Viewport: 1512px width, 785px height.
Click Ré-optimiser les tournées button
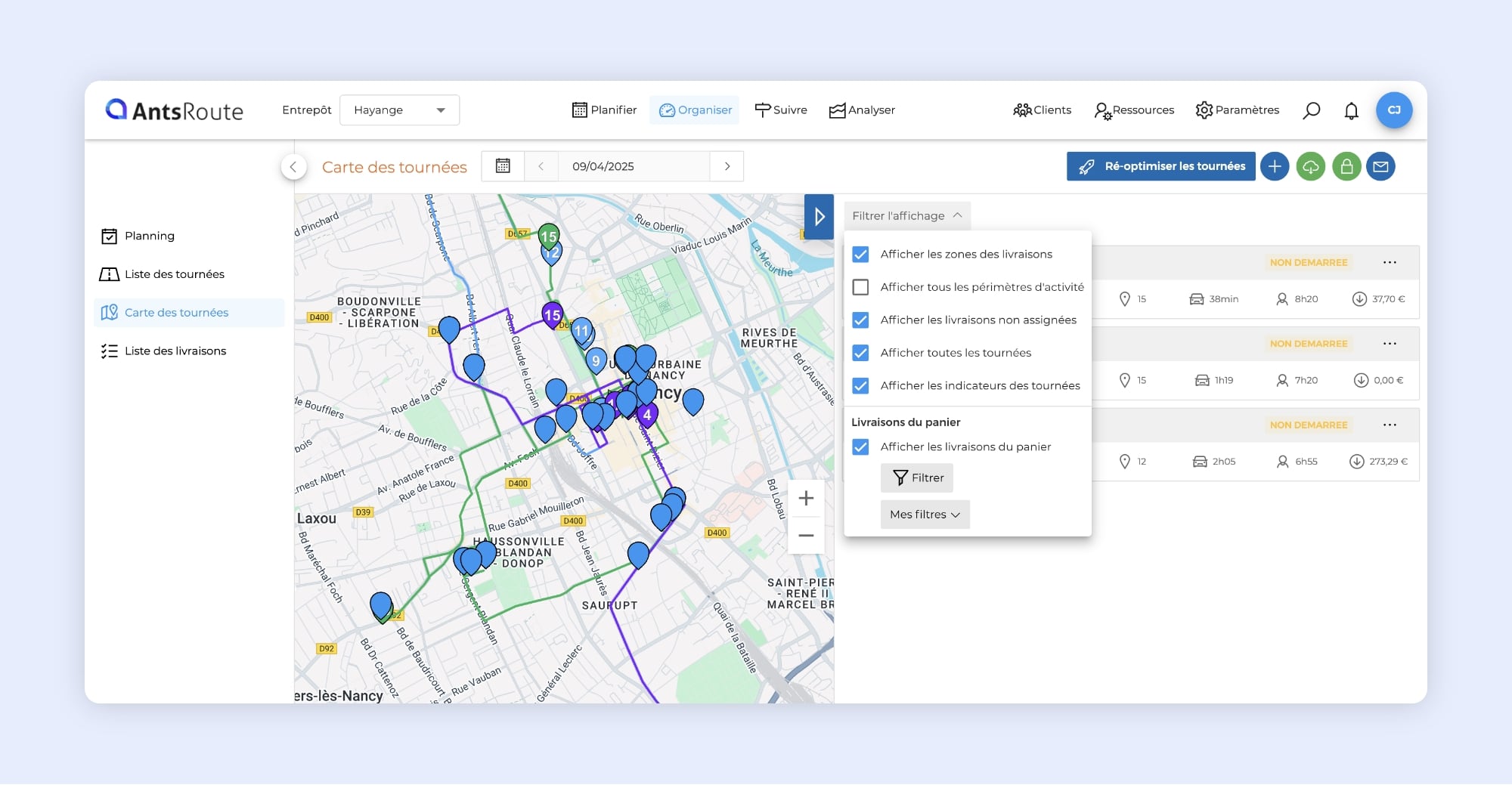(x=1160, y=166)
